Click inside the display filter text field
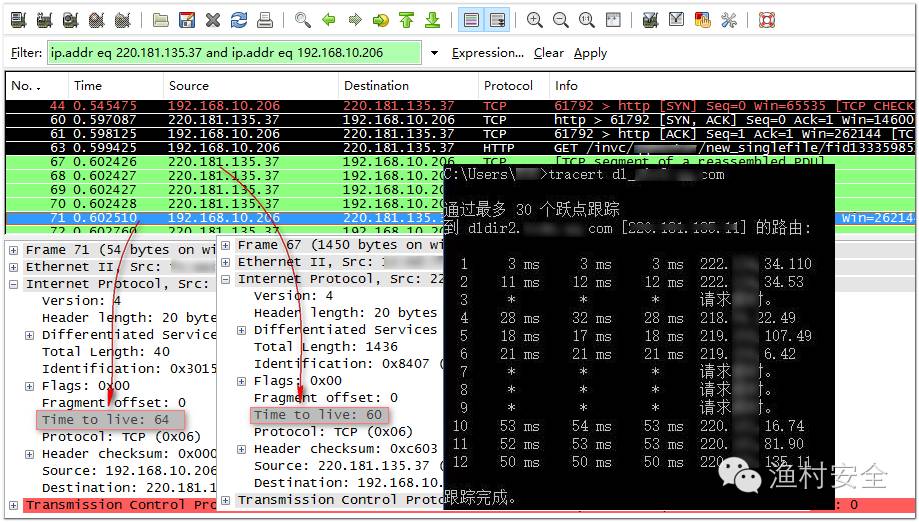The width and height of the screenshot is (919, 522). pos(233,53)
